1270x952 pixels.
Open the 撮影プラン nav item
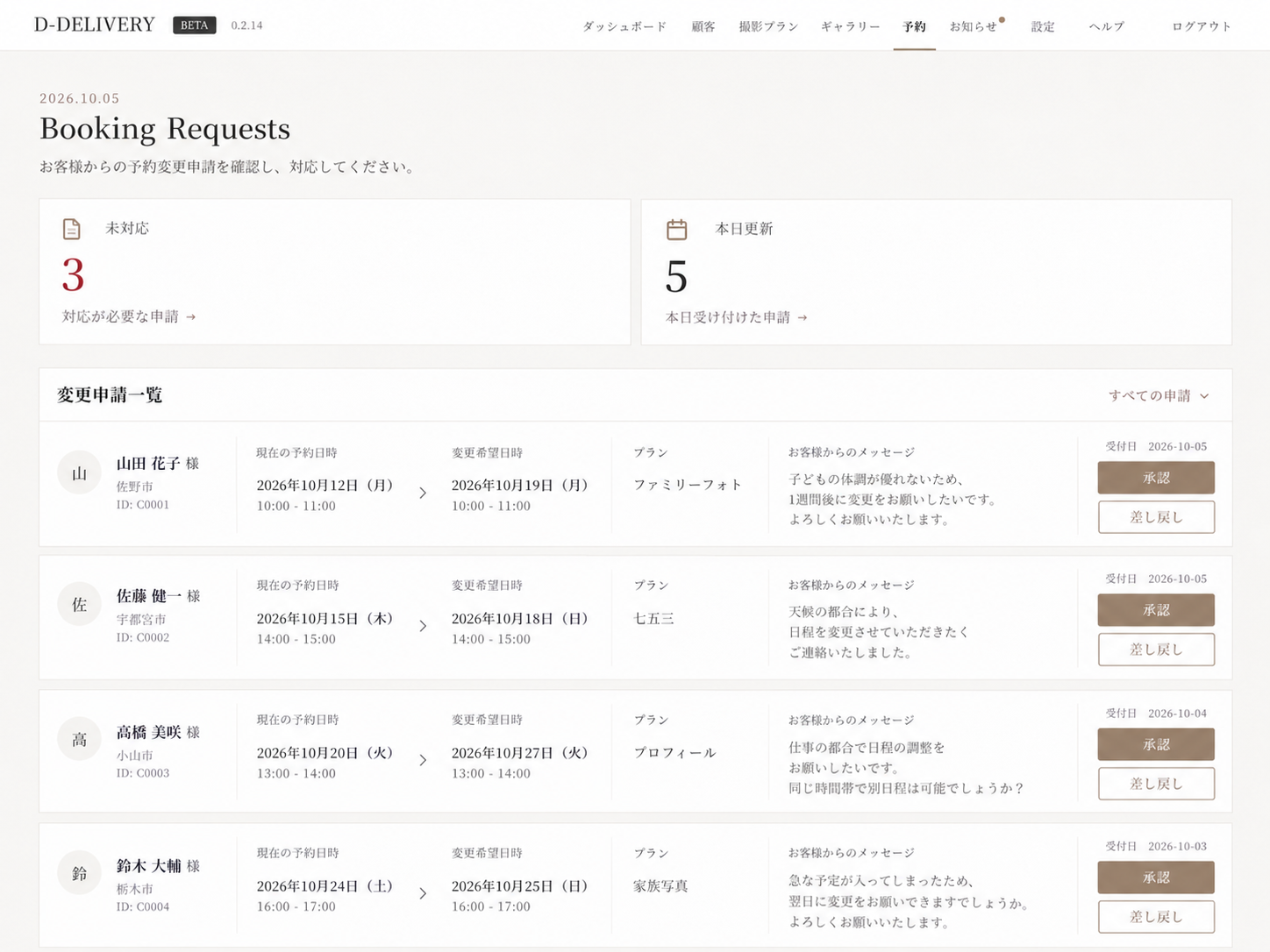click(x=768, y=26)
